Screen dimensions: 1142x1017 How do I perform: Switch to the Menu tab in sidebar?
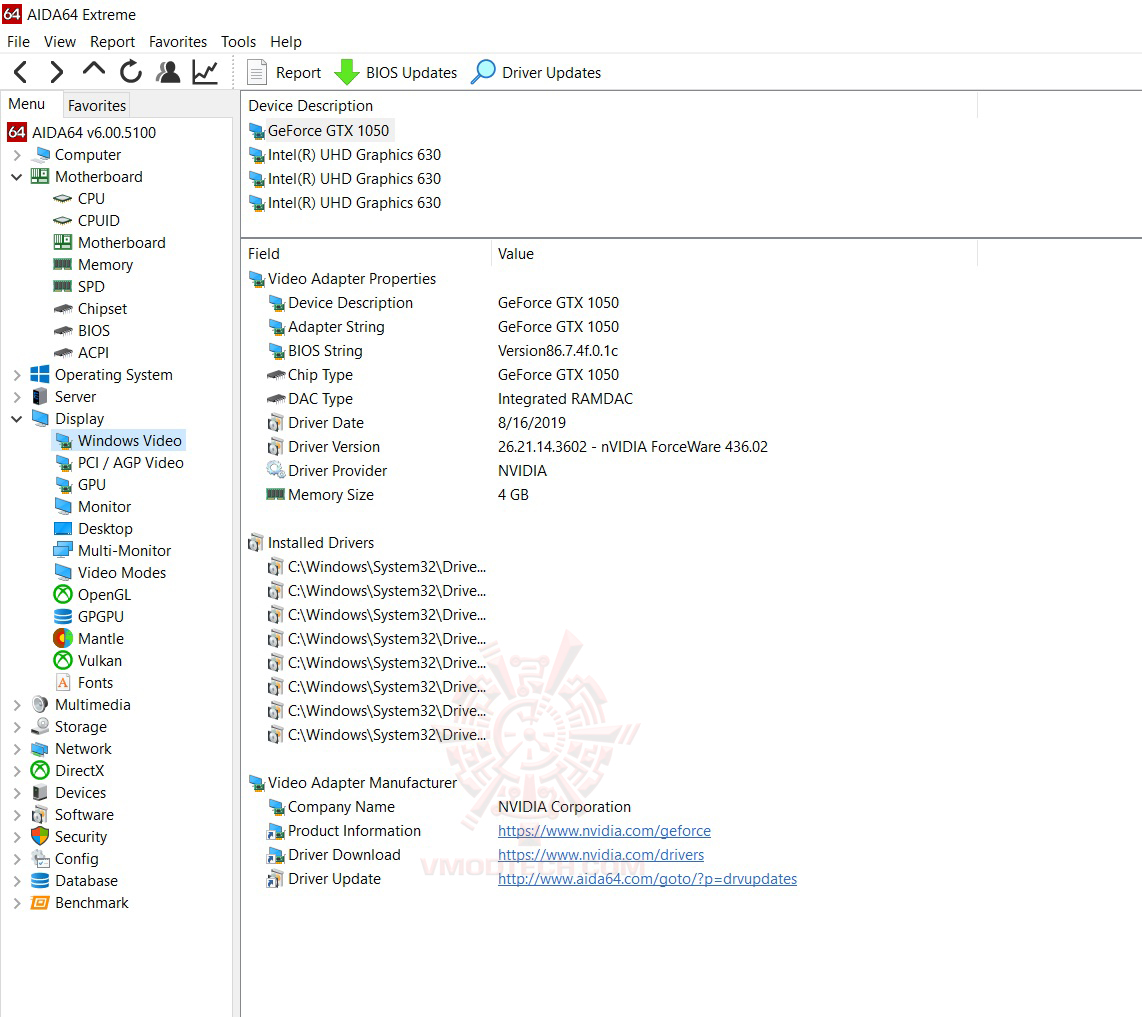point(27,104)
